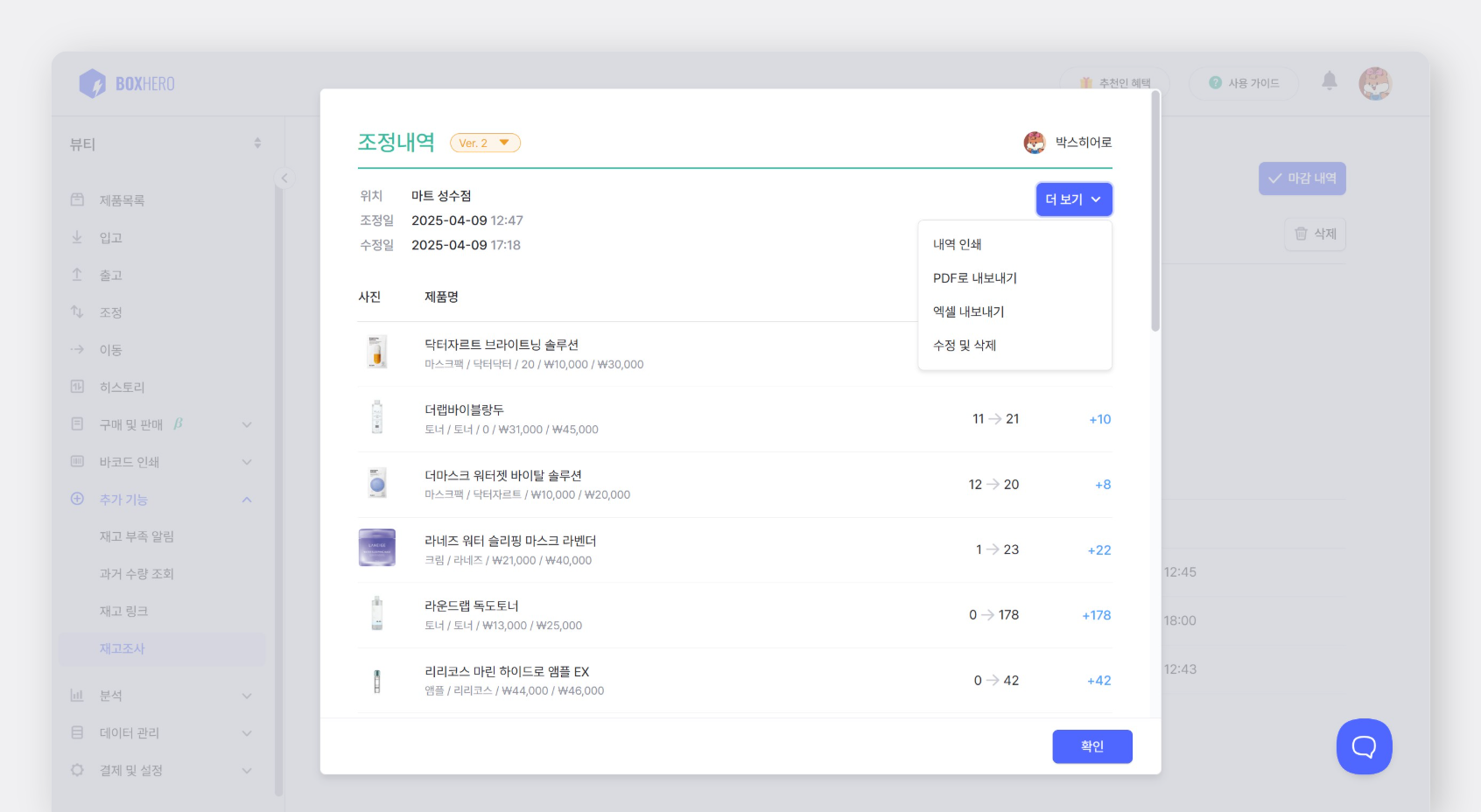Click the 데이터 관리 database icon
The width and height of the screenshot is (1481, 812).
tap(77, 732)
